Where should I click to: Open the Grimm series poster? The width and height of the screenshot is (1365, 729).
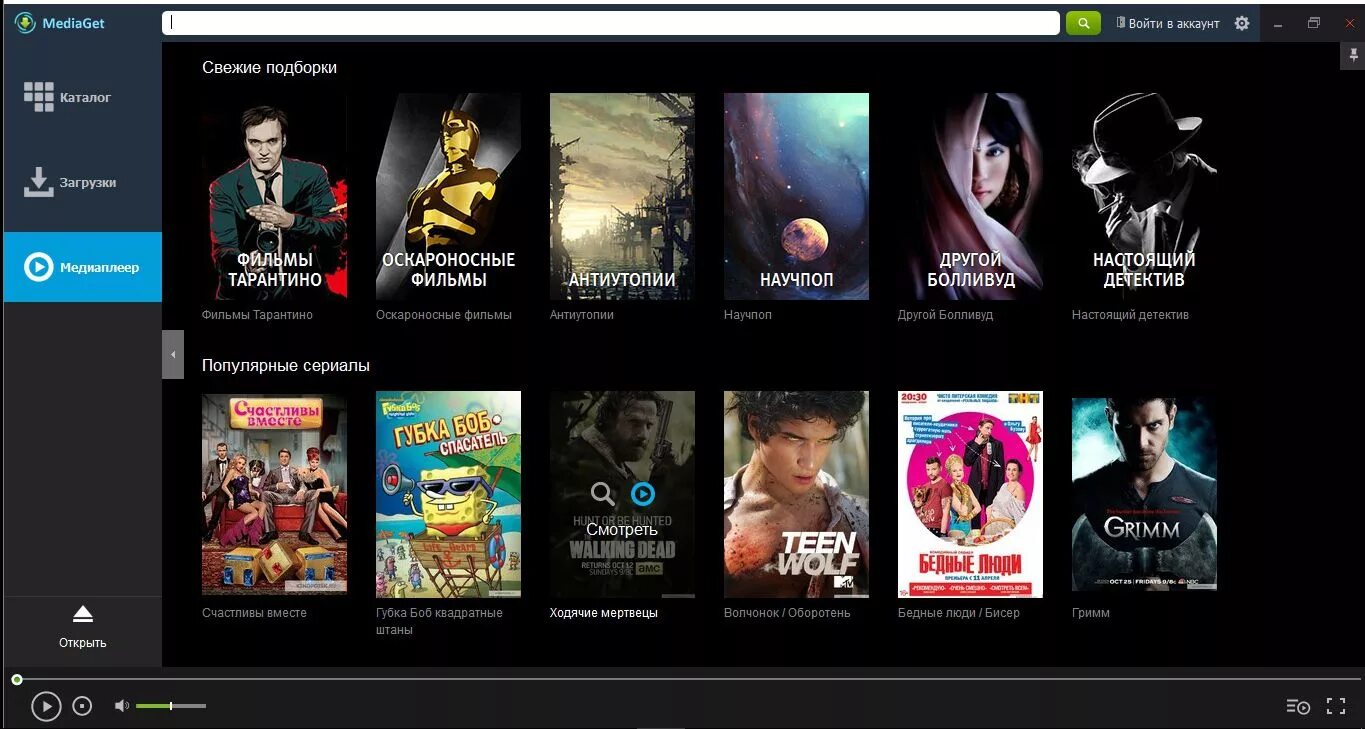(x=1144, y=494)
